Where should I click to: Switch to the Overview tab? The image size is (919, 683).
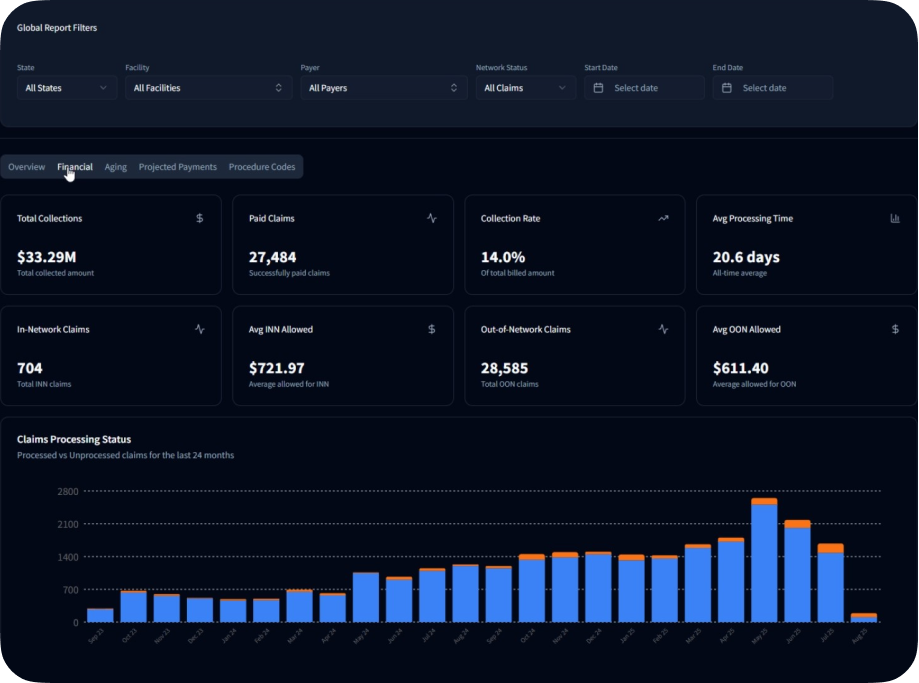pyautogui.click(x=26, y=167)
